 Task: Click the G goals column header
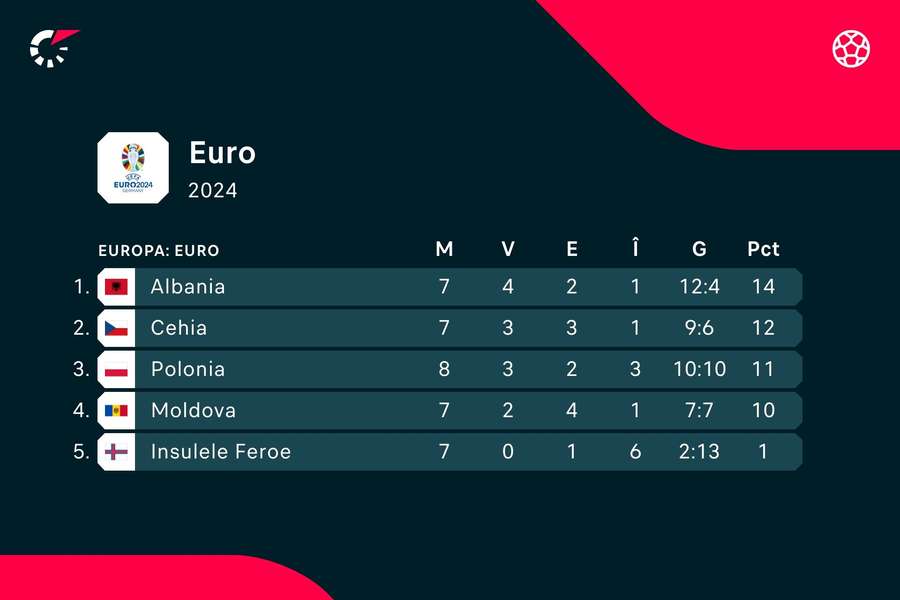699,249
